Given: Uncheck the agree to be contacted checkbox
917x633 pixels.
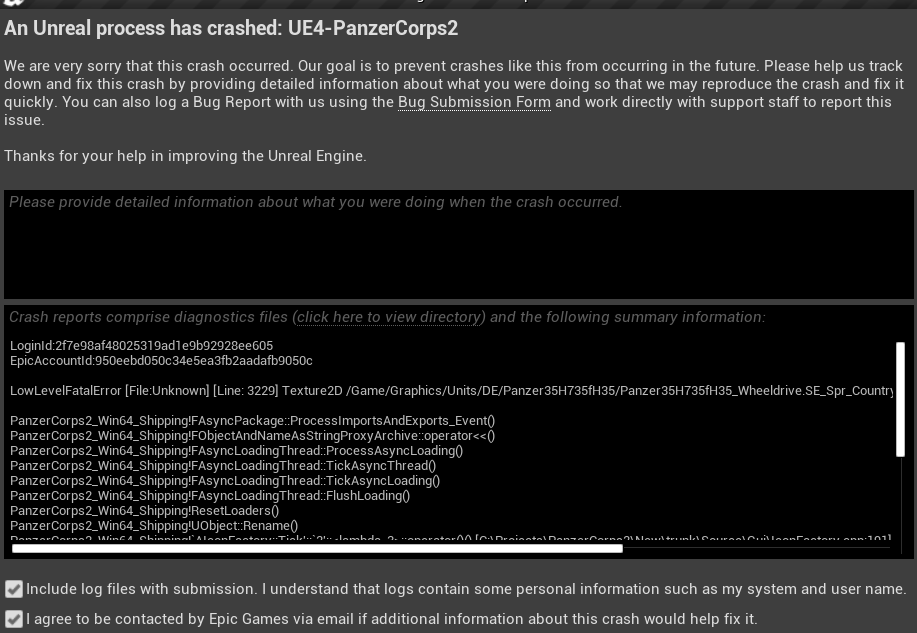Looking at the screenshot, I should 14,619.
